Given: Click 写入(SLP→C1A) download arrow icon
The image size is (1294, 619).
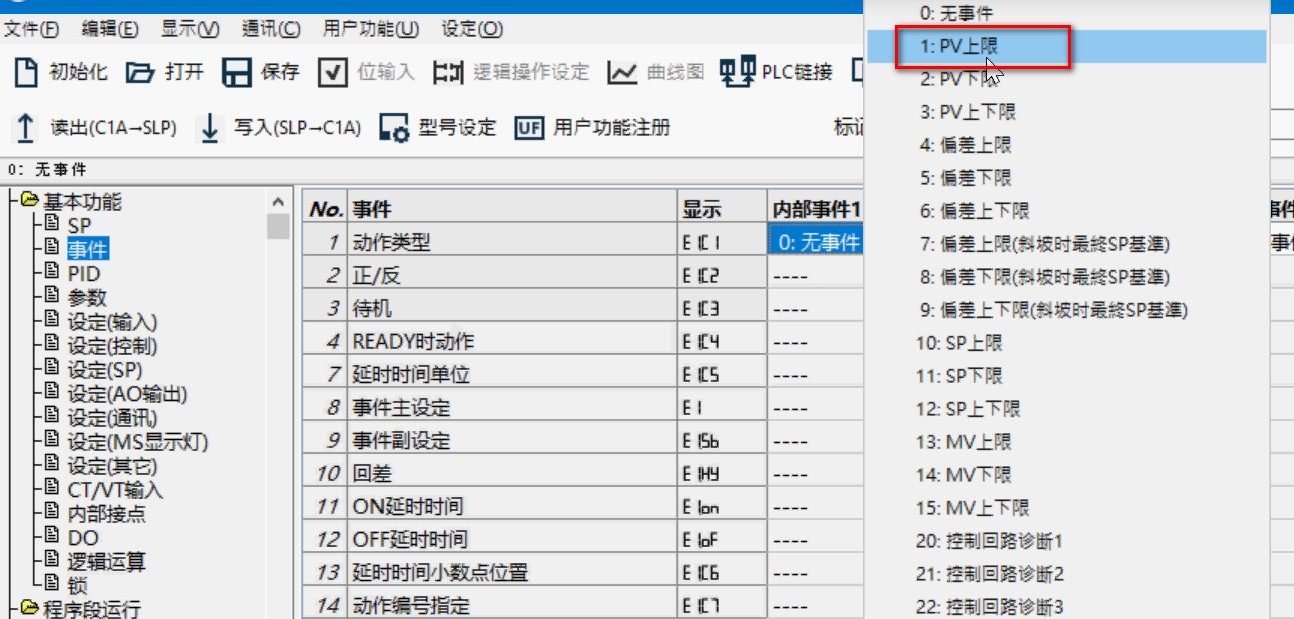Looking at the screenshot, I should click(210, 128).
